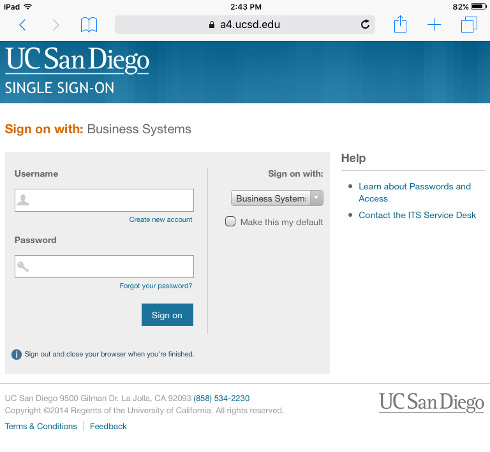
Task: Tap Safari's back arrow
Action: (x=22, y=25)
